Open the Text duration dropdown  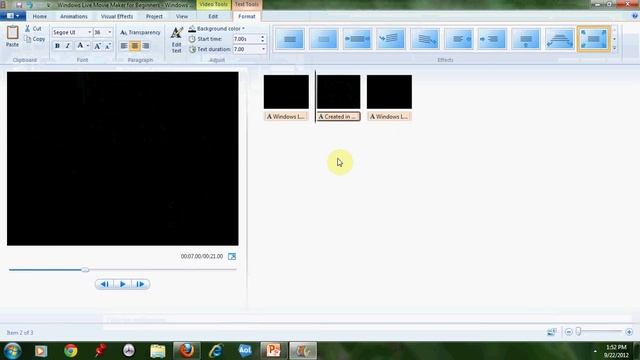coord(263,49)
